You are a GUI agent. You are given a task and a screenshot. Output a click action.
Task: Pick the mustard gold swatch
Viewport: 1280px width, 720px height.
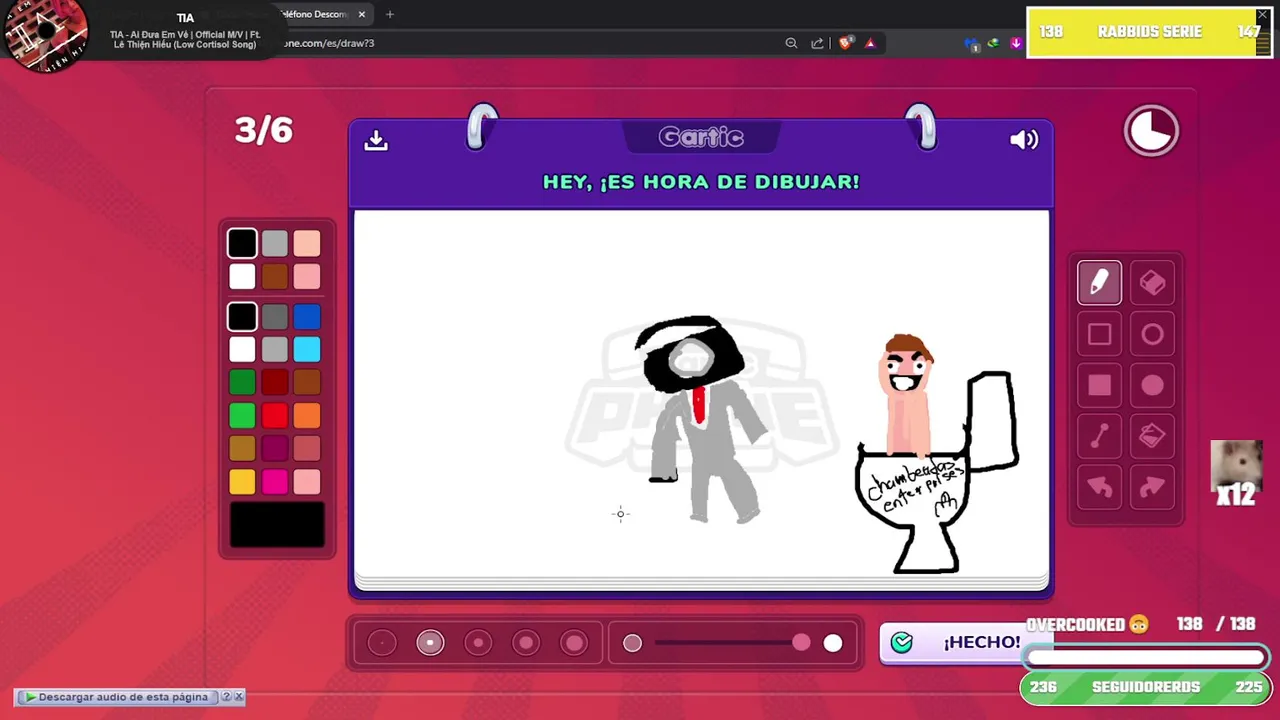point(242,448)
